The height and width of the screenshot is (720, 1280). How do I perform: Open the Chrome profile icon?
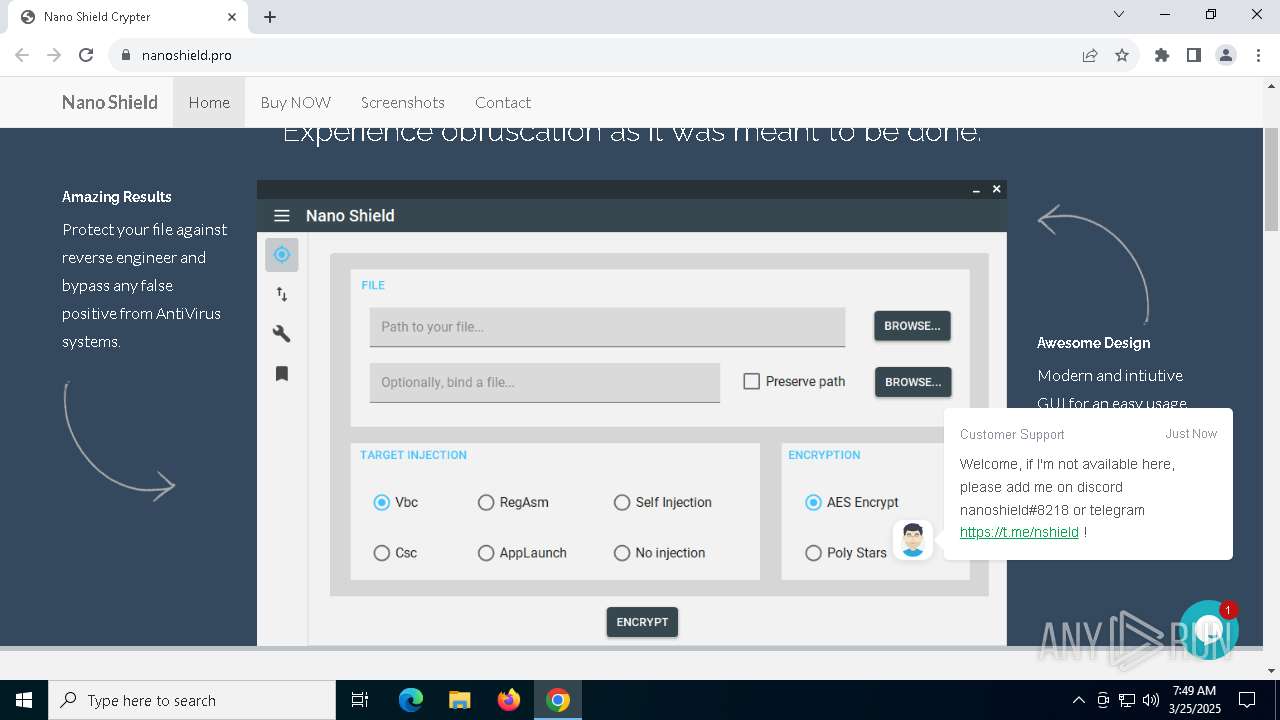pos(1226,55)
